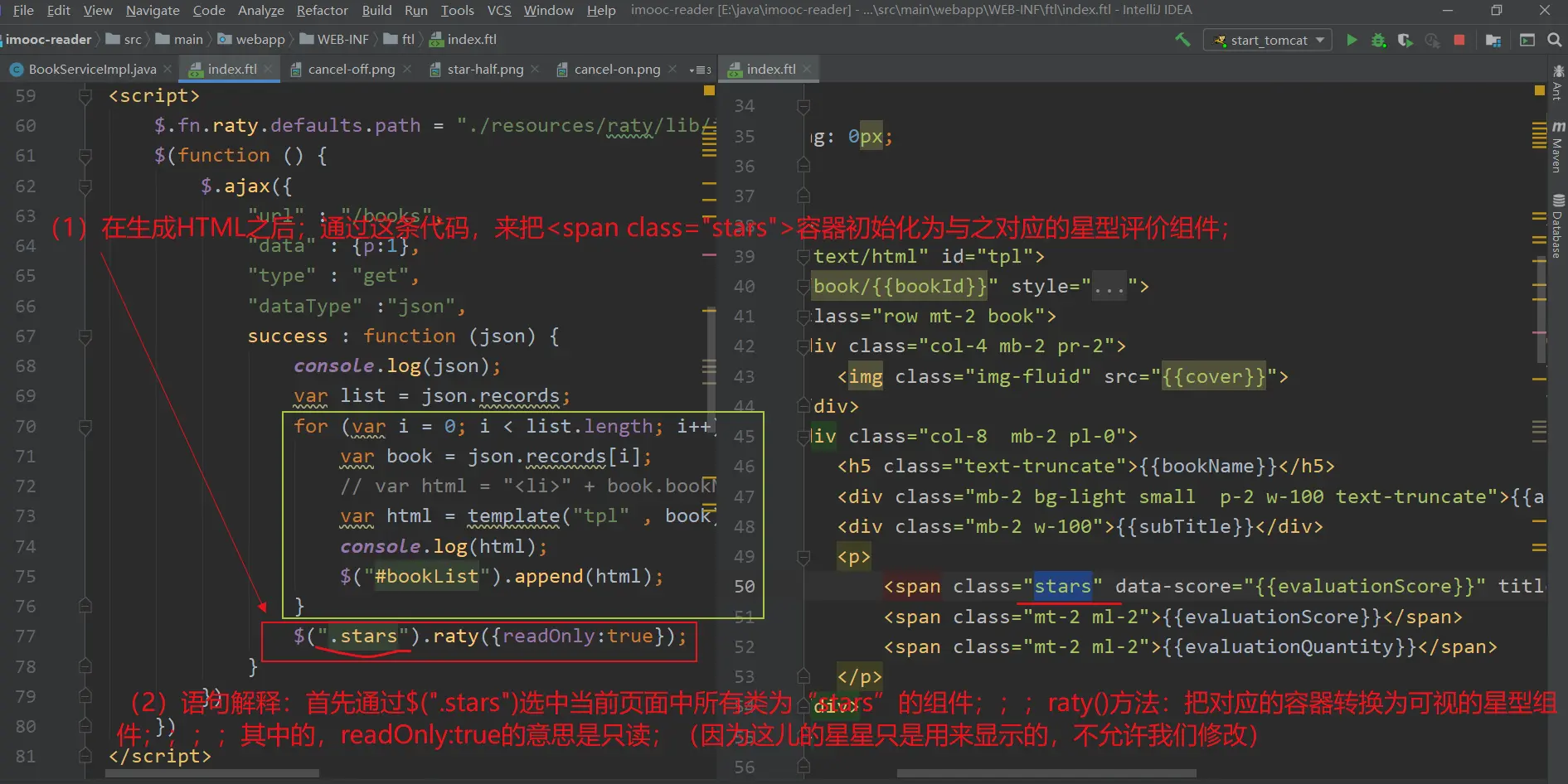The image size is (1568, 784).
Task: Close the cancel-off.png tab
Action: (x=407, y=70)
